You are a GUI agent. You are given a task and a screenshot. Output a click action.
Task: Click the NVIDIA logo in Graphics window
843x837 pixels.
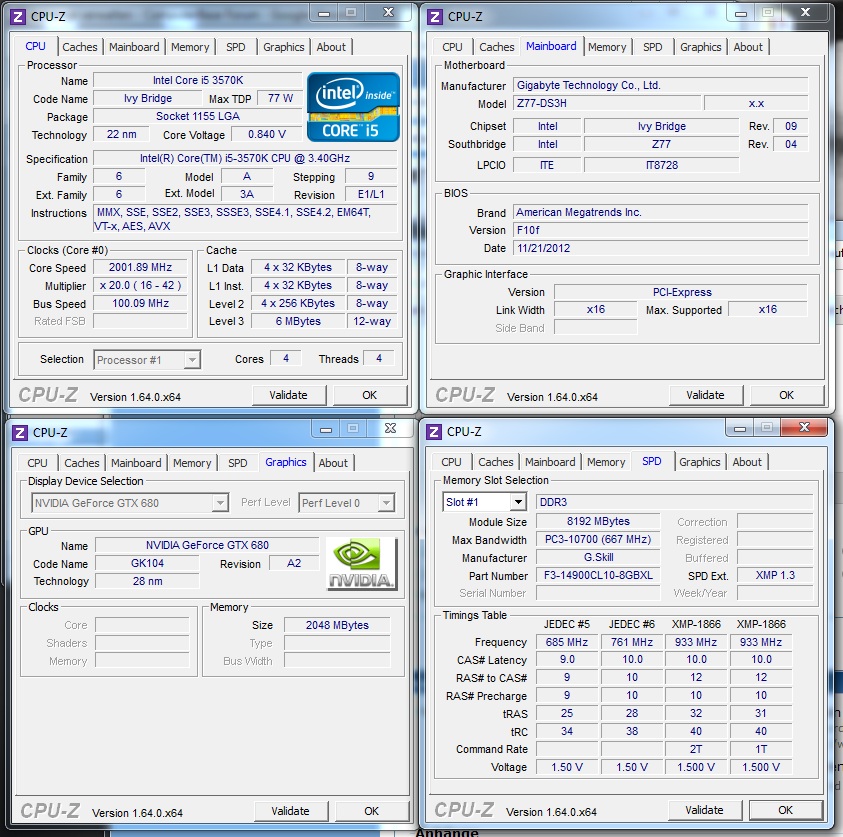pos(362,564)
